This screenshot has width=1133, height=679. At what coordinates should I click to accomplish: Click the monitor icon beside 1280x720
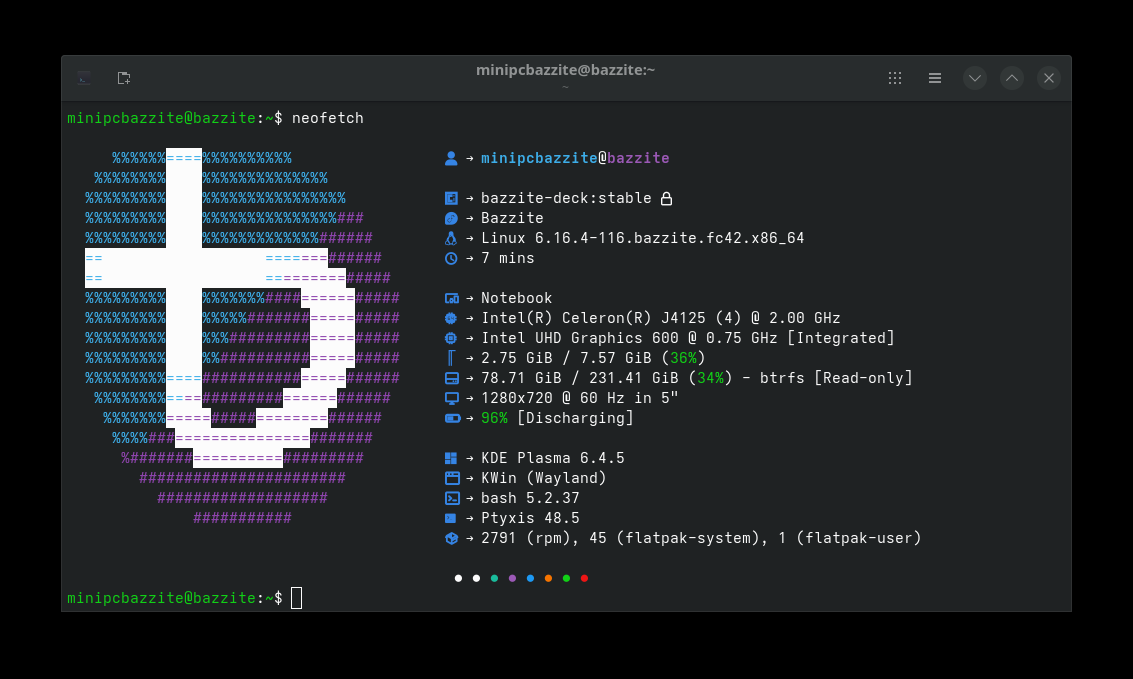(452, 399)
